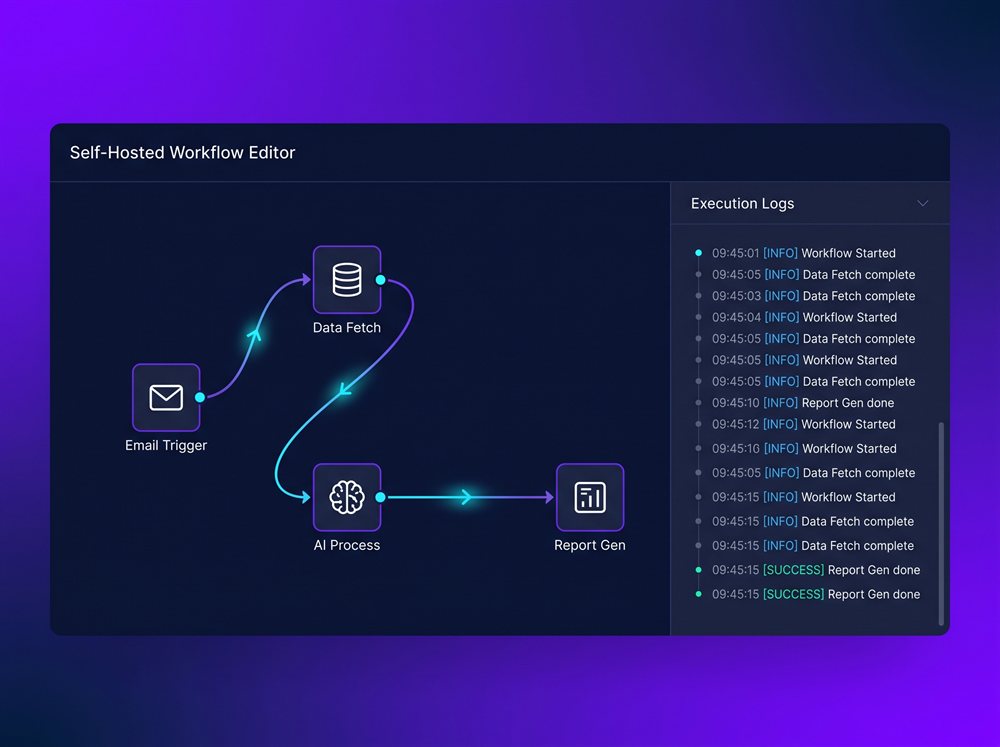Image resolution: width=1000 pixels, height=747 pixels.
Task: Select the Report Gen node label
Action: pos(590,545)
